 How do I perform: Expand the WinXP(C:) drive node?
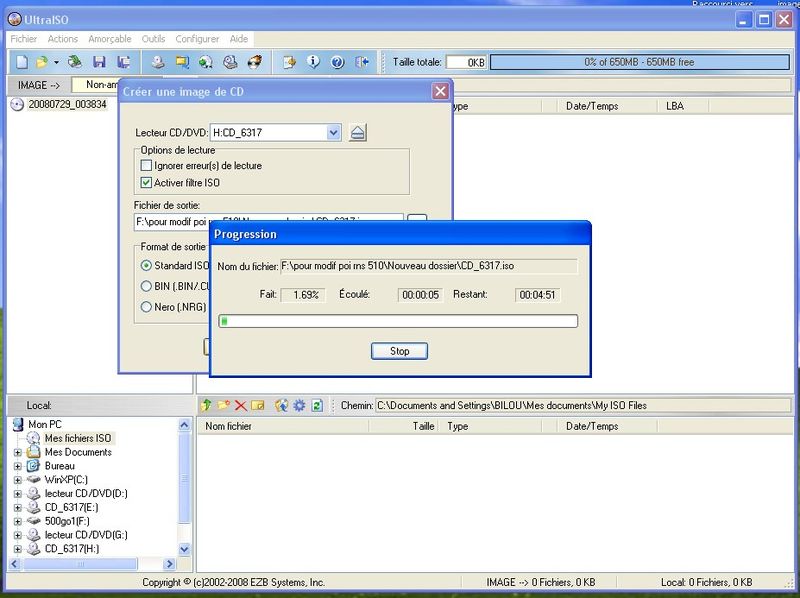[x=17, y=480]
